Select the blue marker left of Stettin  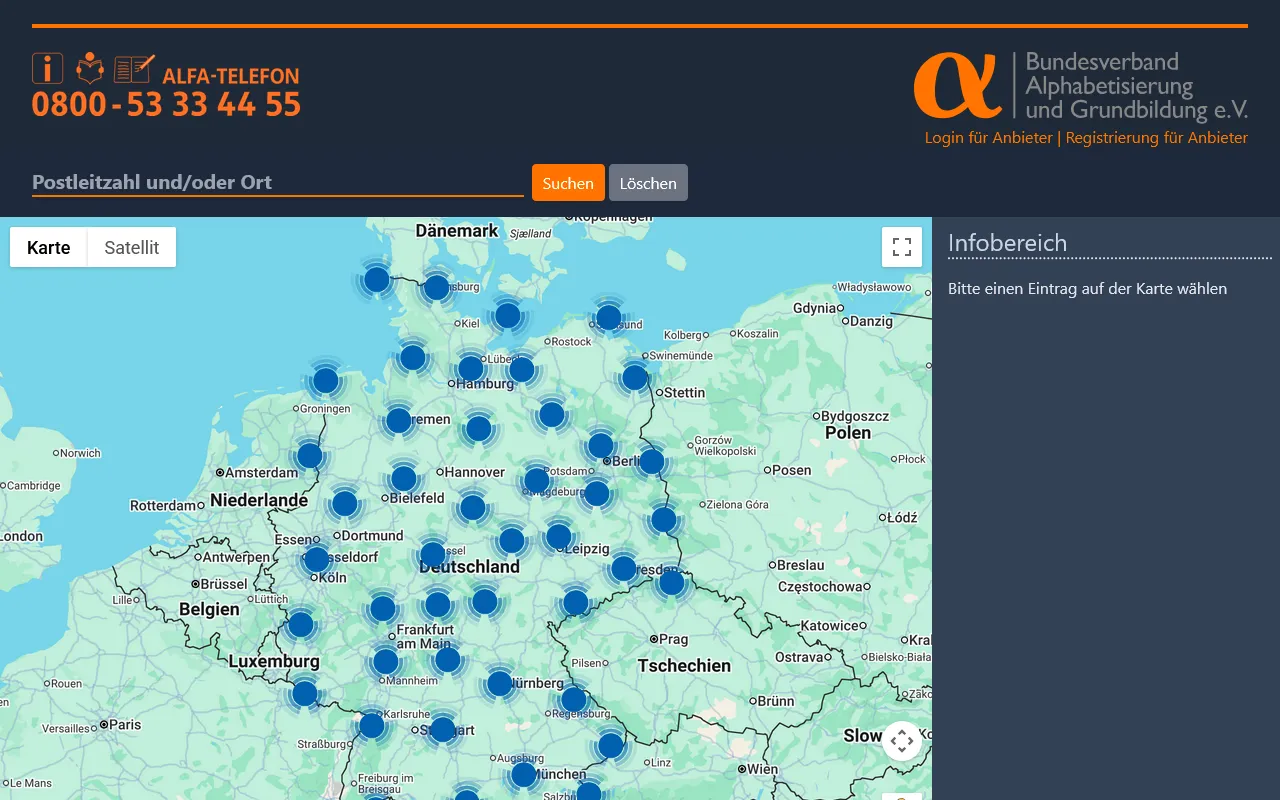635,378
